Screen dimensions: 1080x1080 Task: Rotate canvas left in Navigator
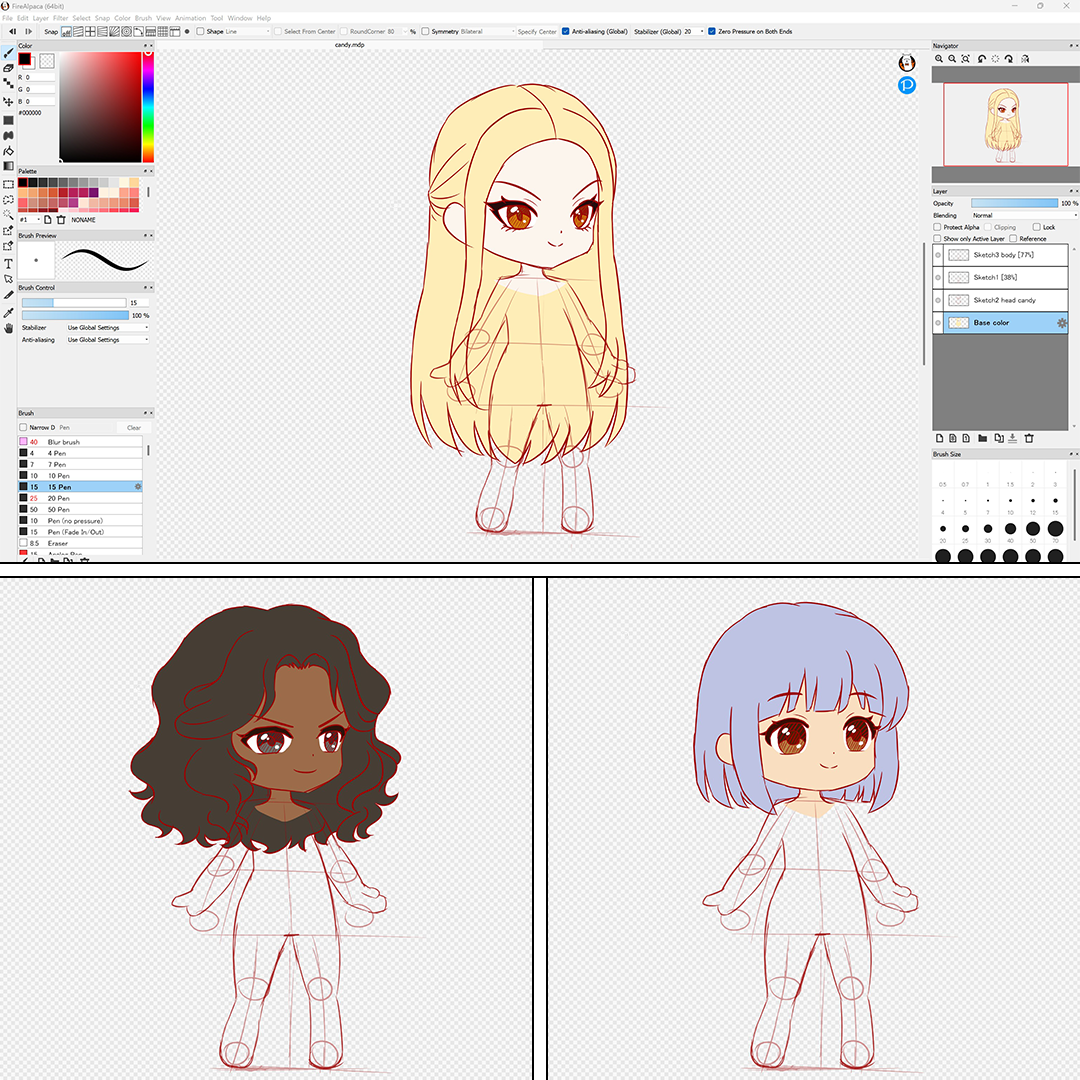pyautogui.click(x=982, y=59)
